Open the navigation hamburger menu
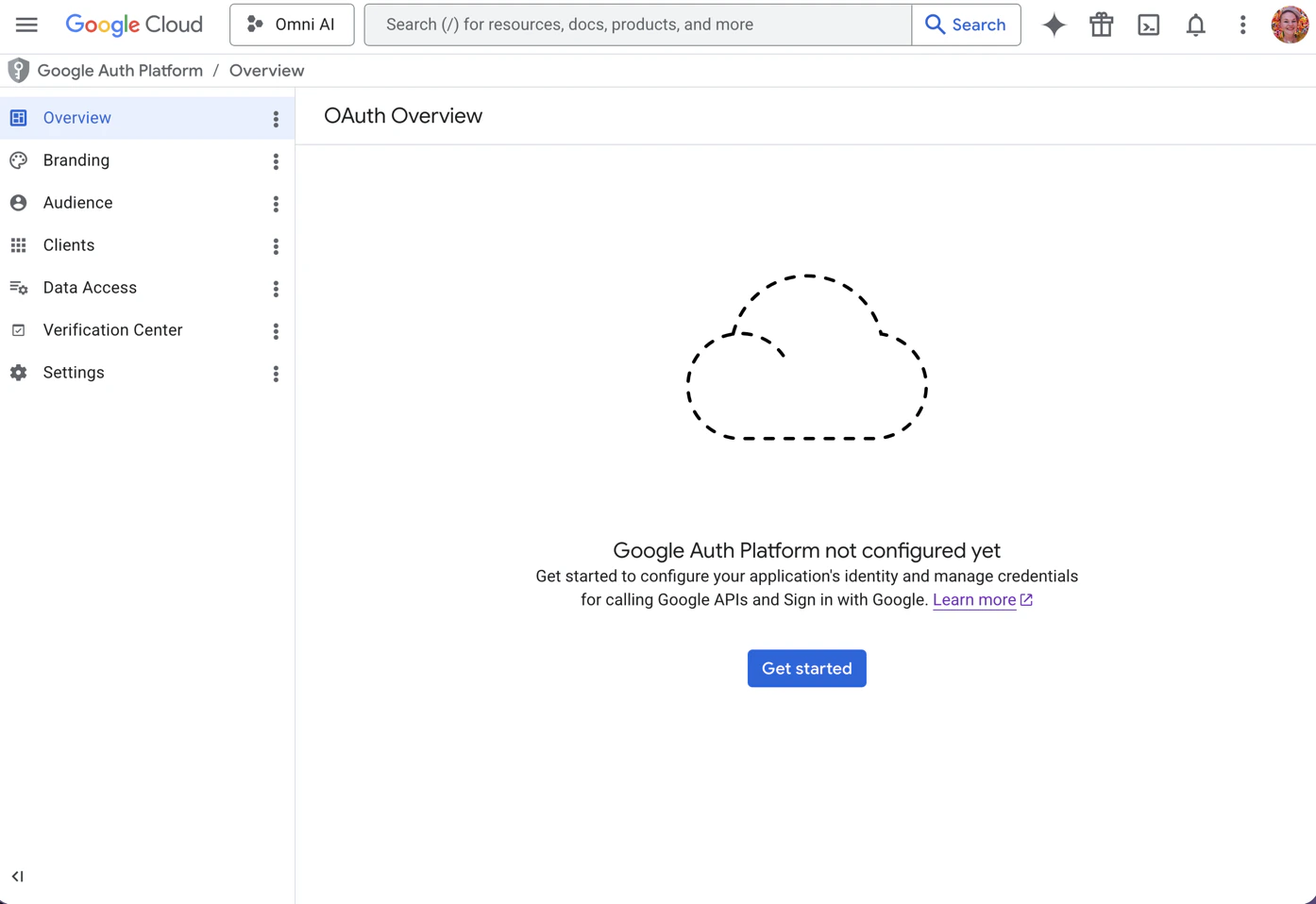 [x=25, y=25]
